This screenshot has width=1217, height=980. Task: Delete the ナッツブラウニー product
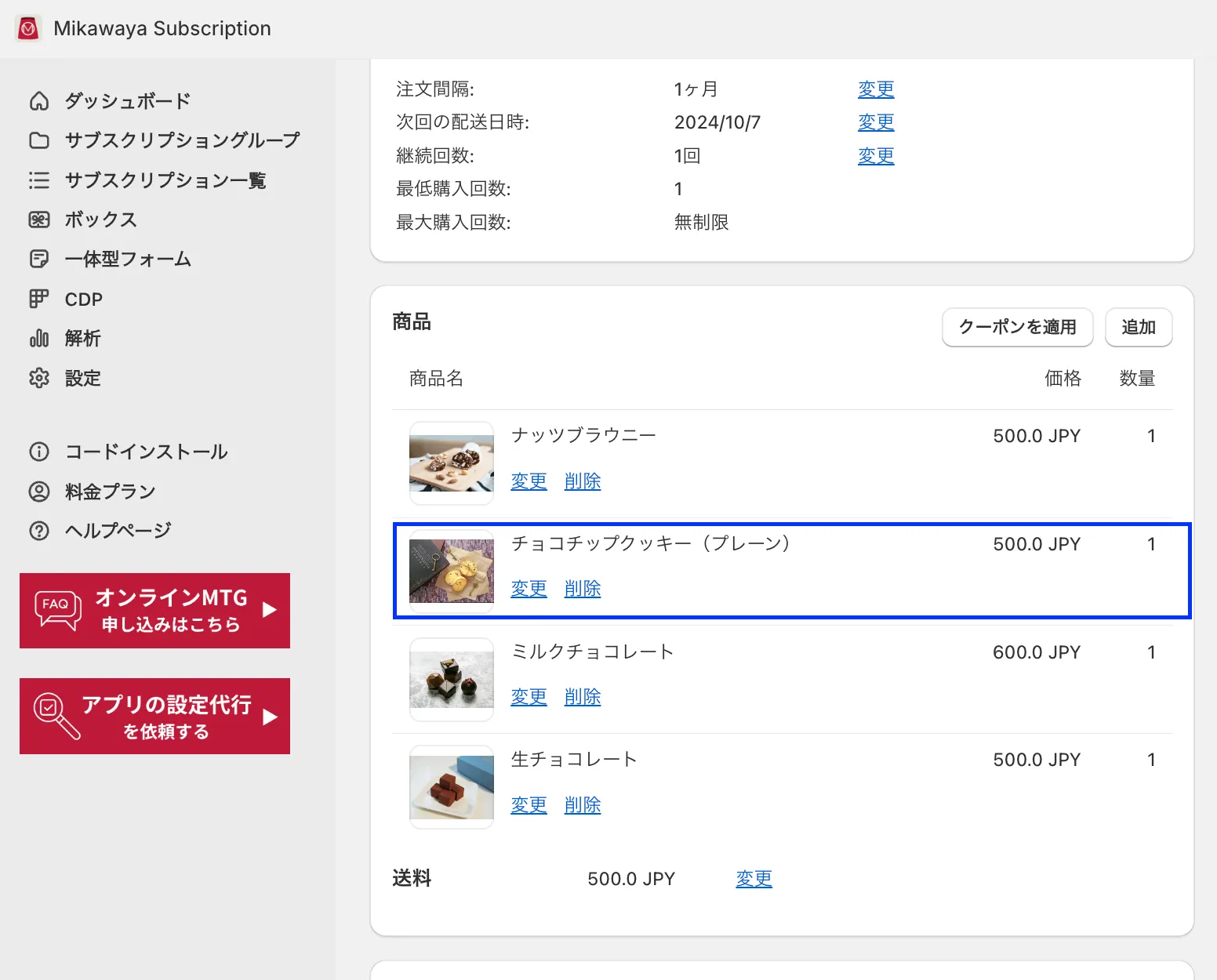(x=582, y=481)
